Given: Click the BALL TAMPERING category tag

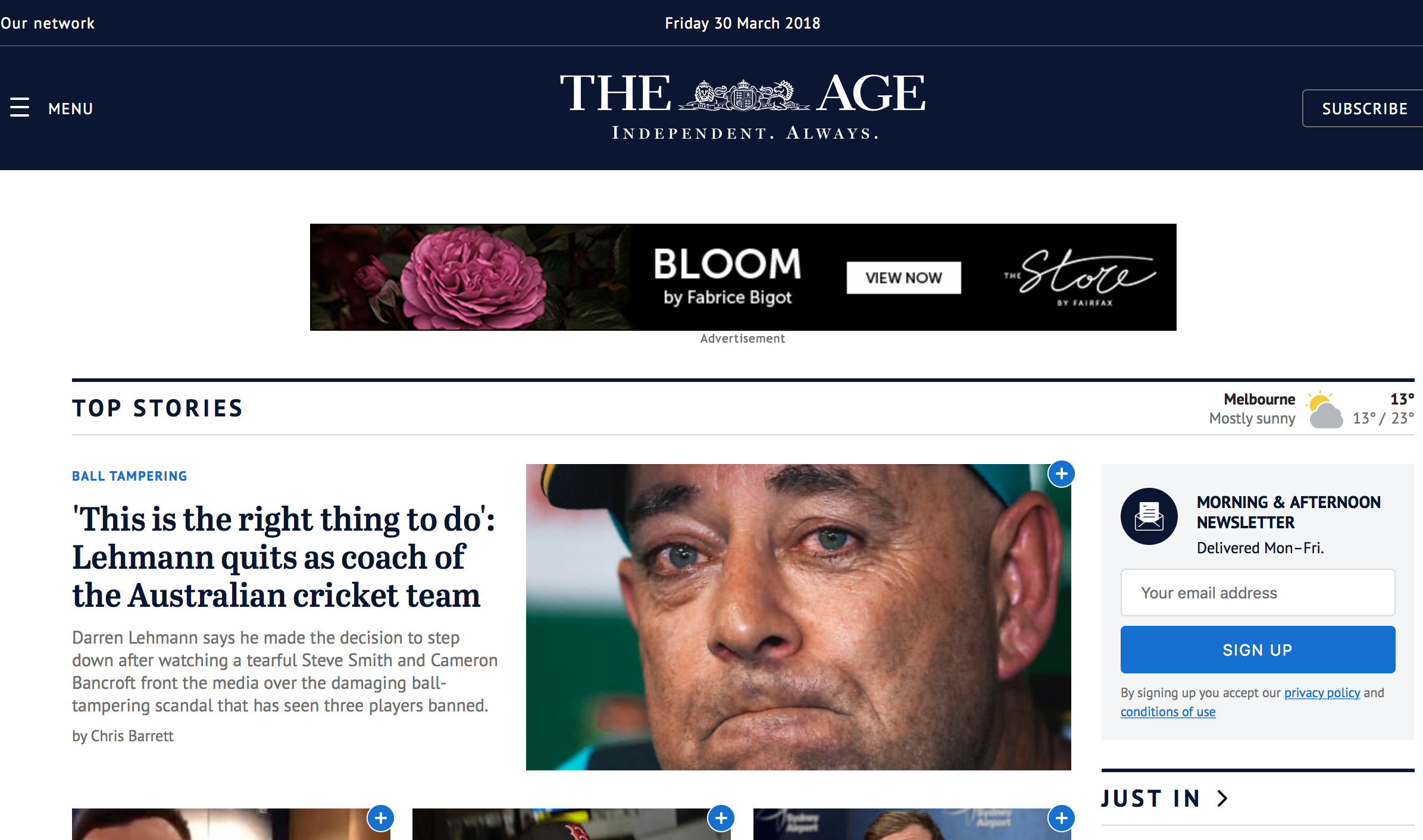Looking at the screenshot, I should click(x=130, y=476).
